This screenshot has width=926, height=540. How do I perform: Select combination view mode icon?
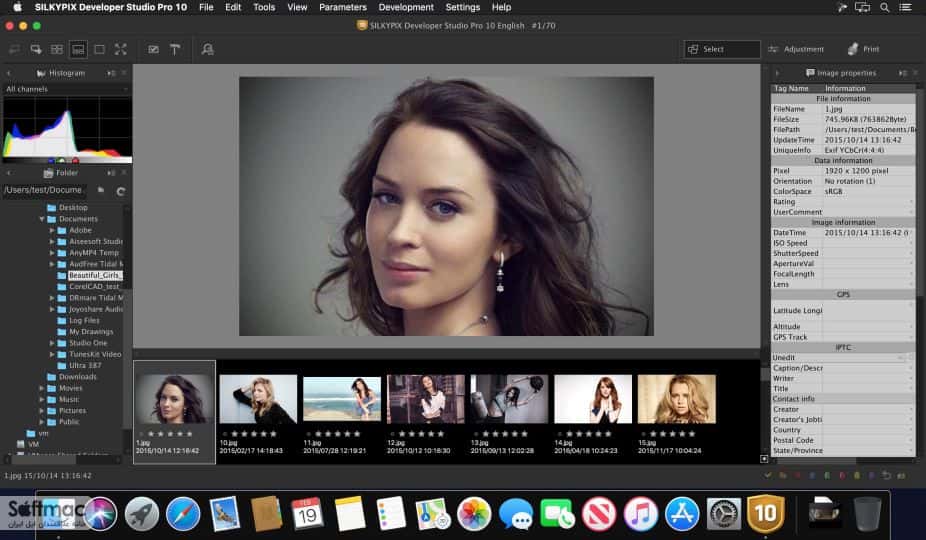(78, 50)
